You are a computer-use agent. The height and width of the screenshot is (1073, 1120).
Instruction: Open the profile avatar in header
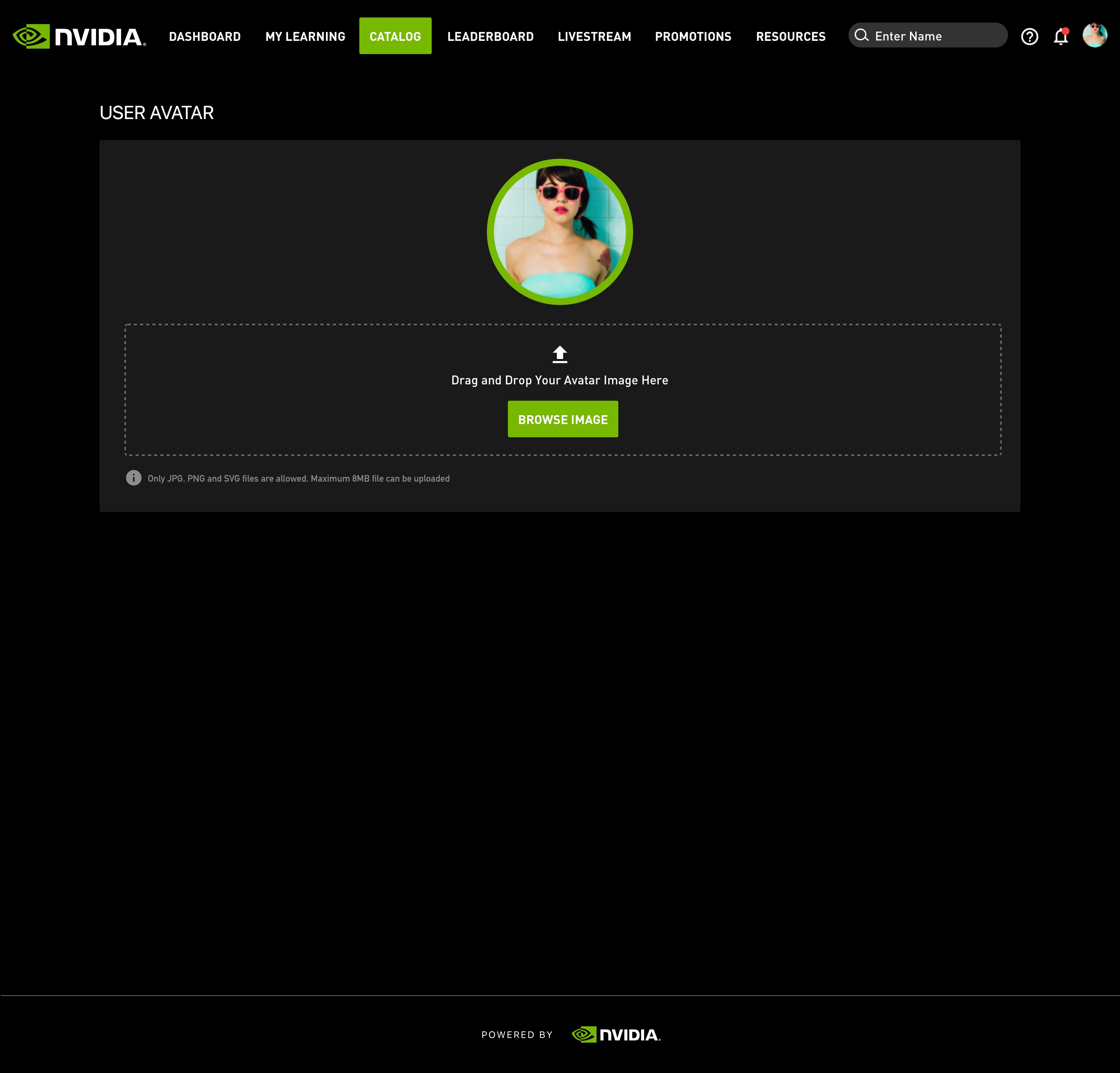click(1095, 35)
